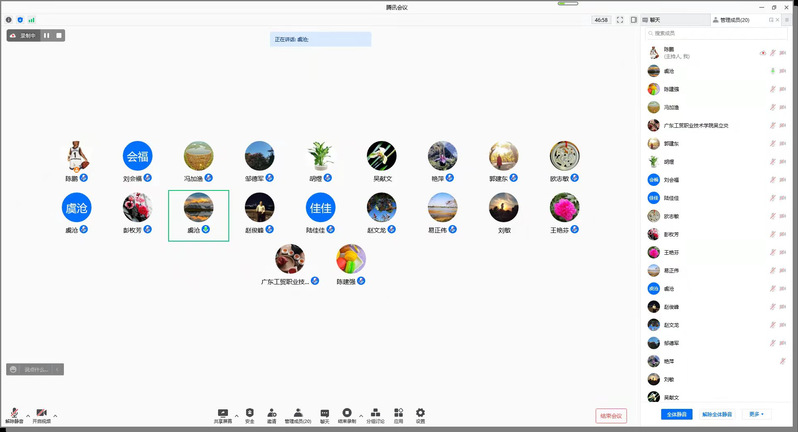Unmute microphone with 解除静音
Image resolution: width=798 pixels, height=432 pixels.
pos(14,415)
